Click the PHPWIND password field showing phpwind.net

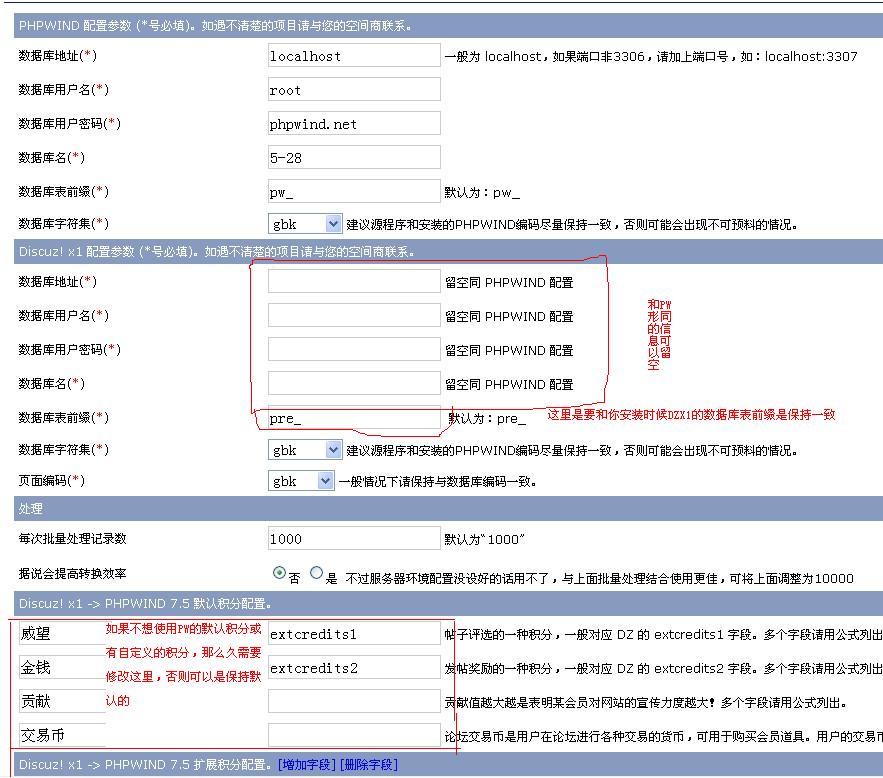tap(354, 123)
